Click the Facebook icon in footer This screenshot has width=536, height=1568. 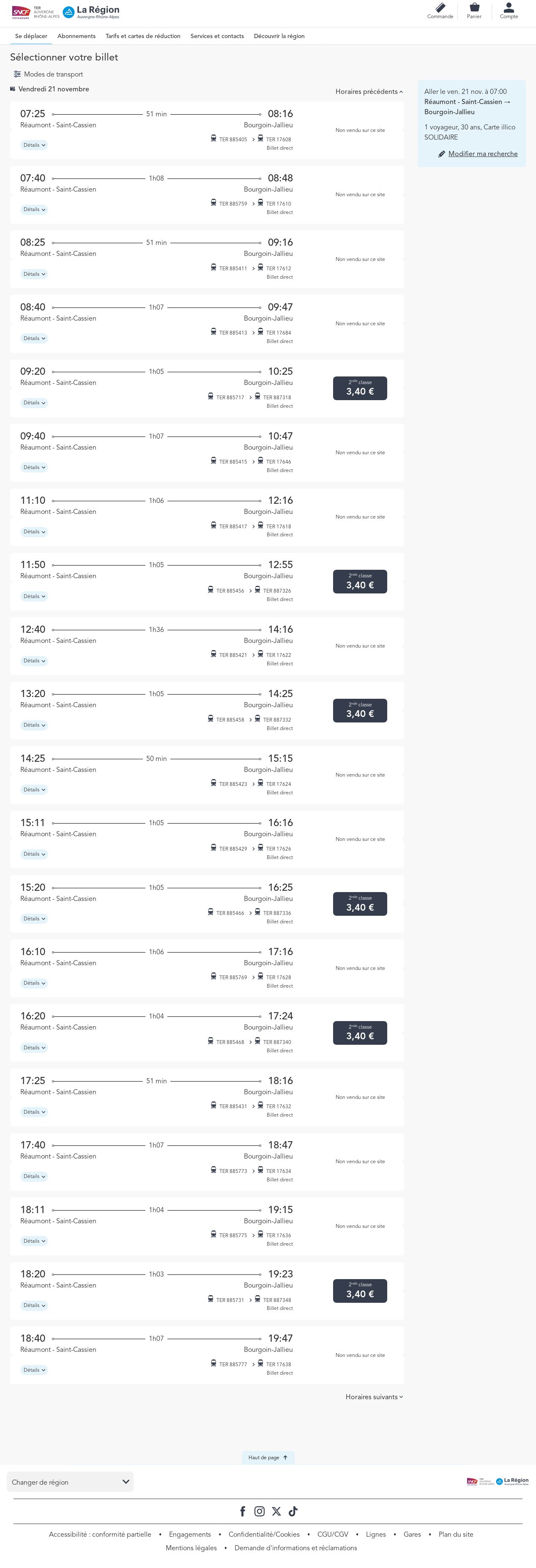243,1511
